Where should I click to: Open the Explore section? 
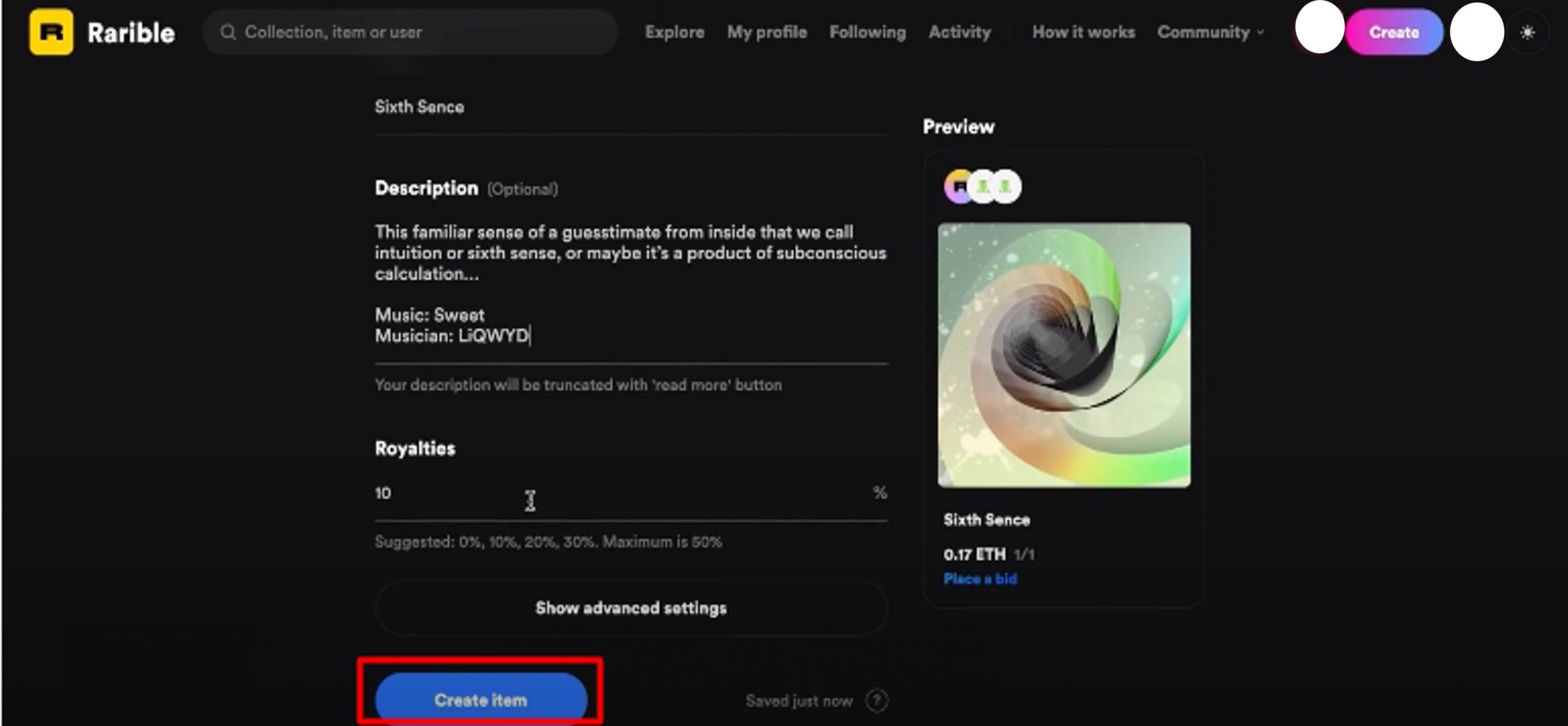(673, 32)
